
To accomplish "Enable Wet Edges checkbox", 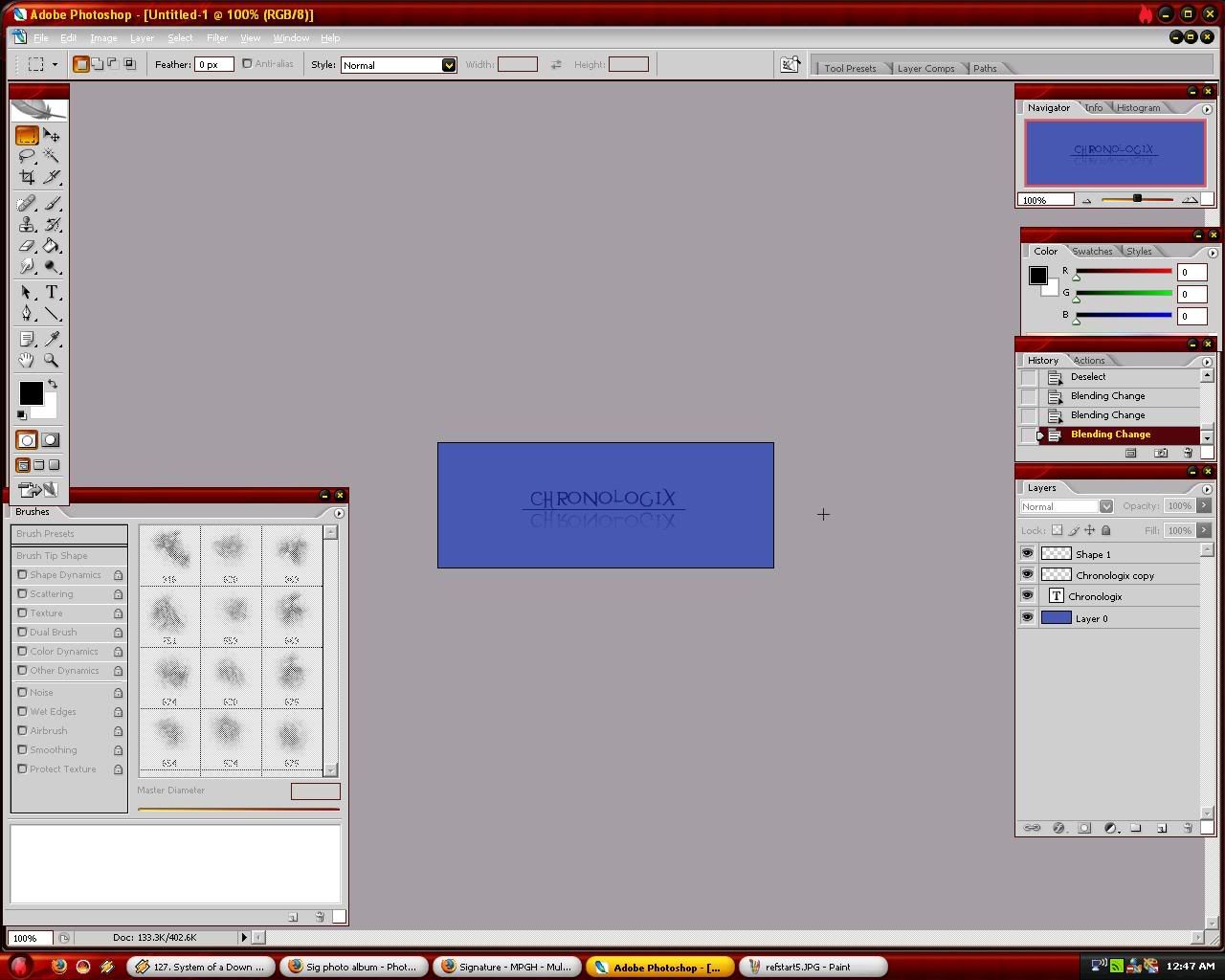I will pyautogui.click(x=22, y=712).
